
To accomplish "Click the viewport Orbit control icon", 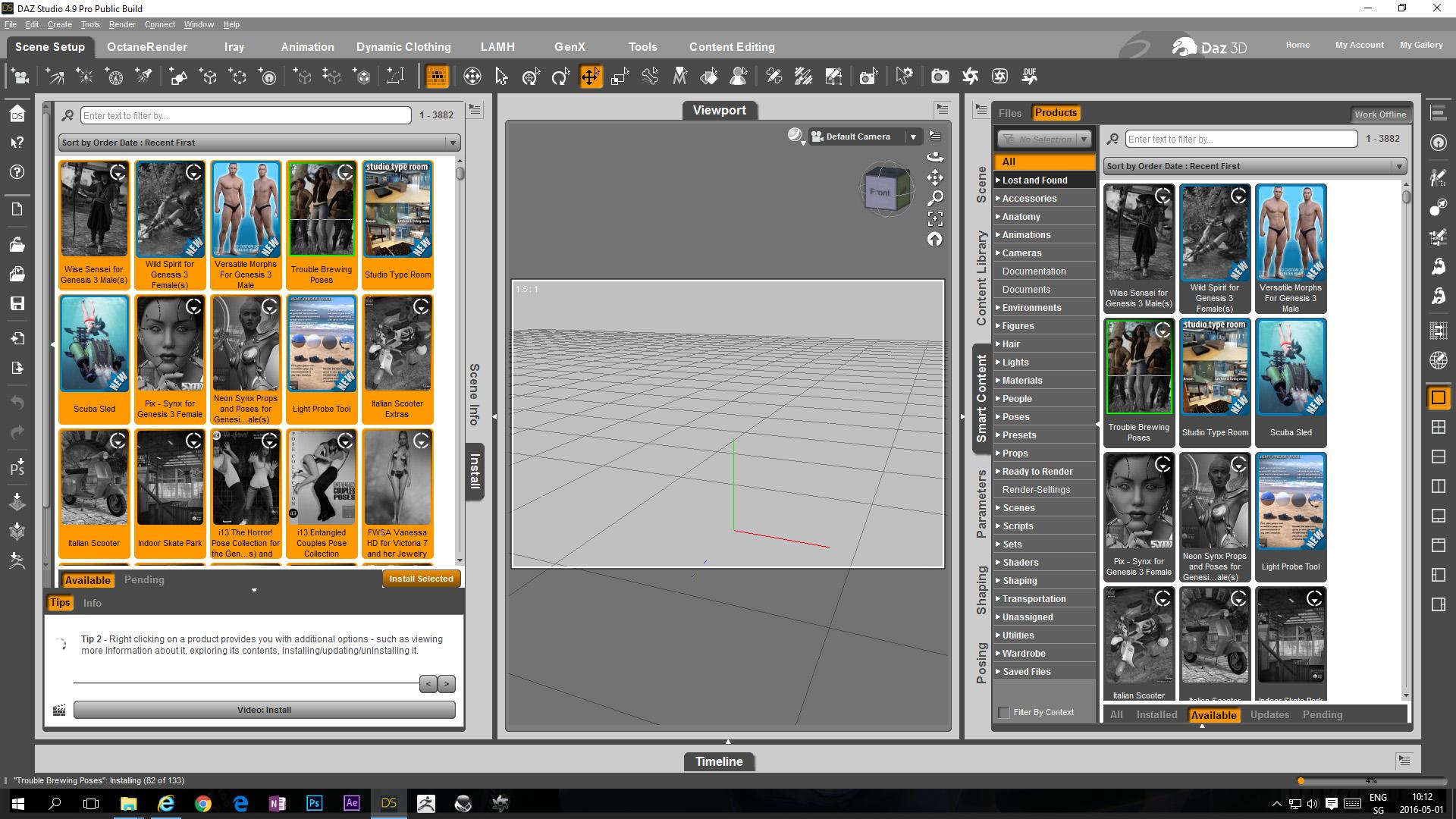I will (x=935, y=157).
